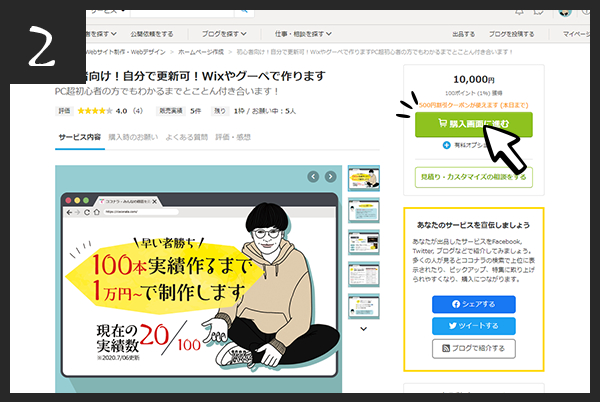The image size is (600, 402).
Task: Show the previous slide with left arrow
Action: tap(313, 177)
